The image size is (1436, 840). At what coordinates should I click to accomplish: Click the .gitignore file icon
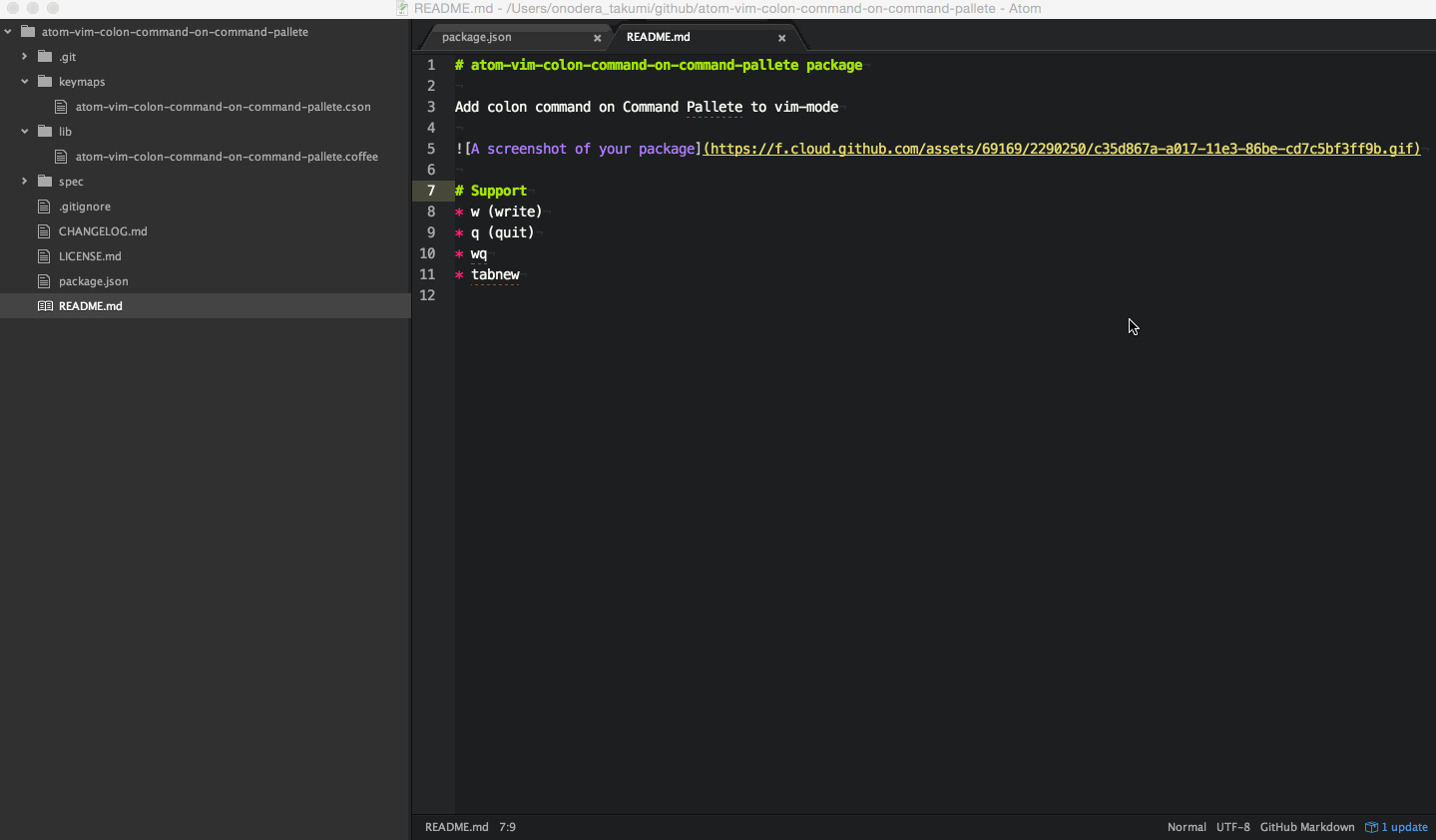tap(44, 207)
